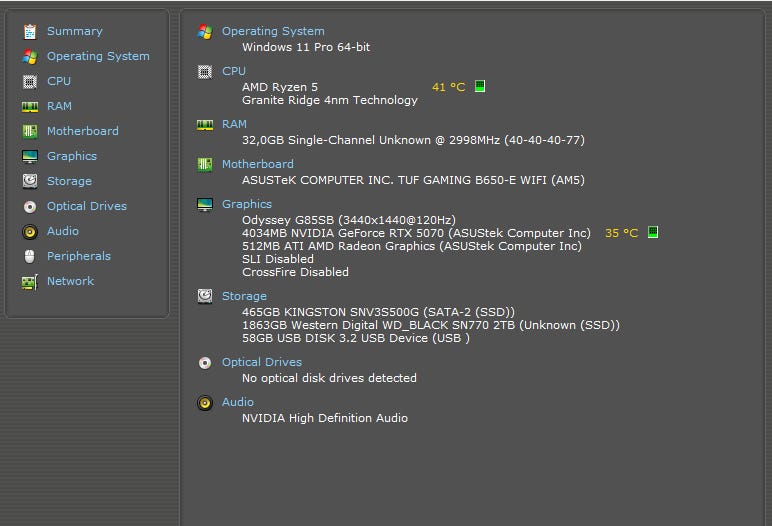
Task: Click NVIDIA High Definition Audio text
Action: (x=325, y=418)
